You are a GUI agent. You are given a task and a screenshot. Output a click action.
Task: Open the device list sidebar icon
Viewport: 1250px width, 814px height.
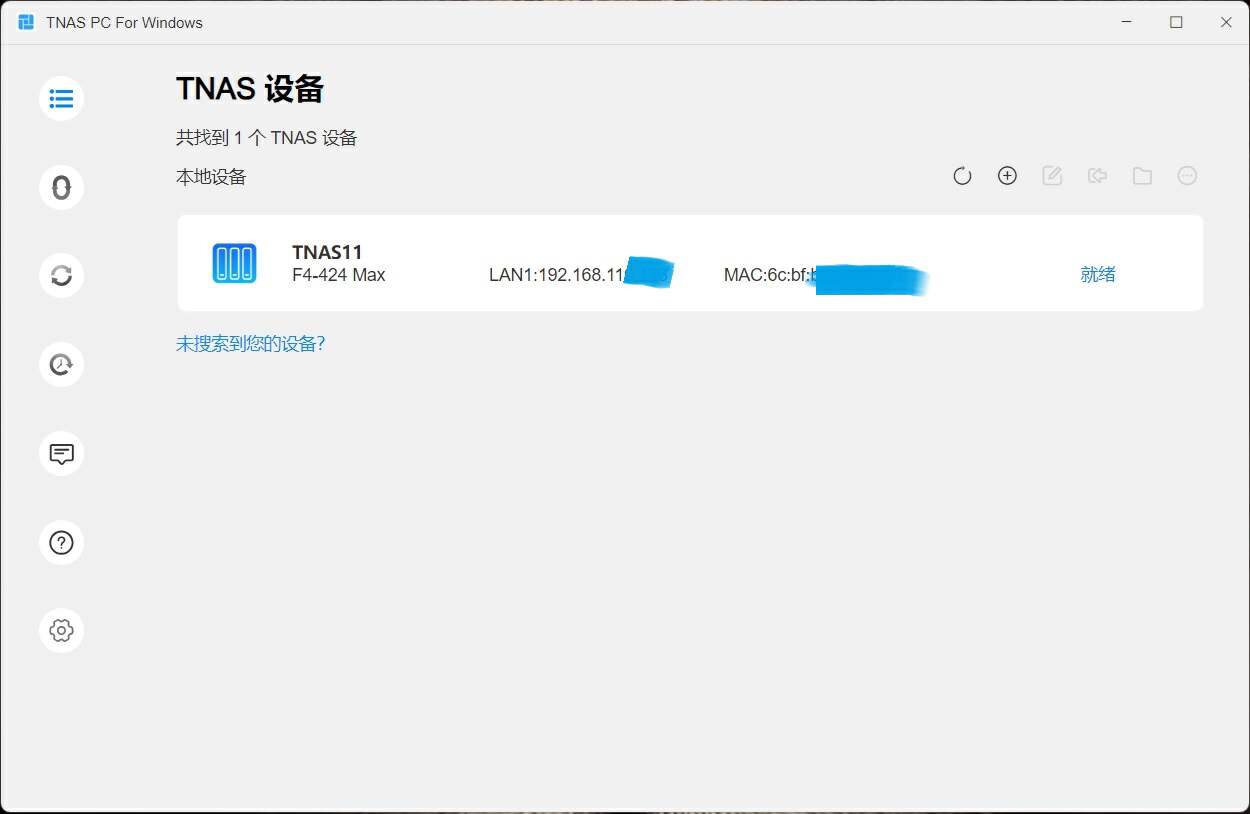point(61,99)
